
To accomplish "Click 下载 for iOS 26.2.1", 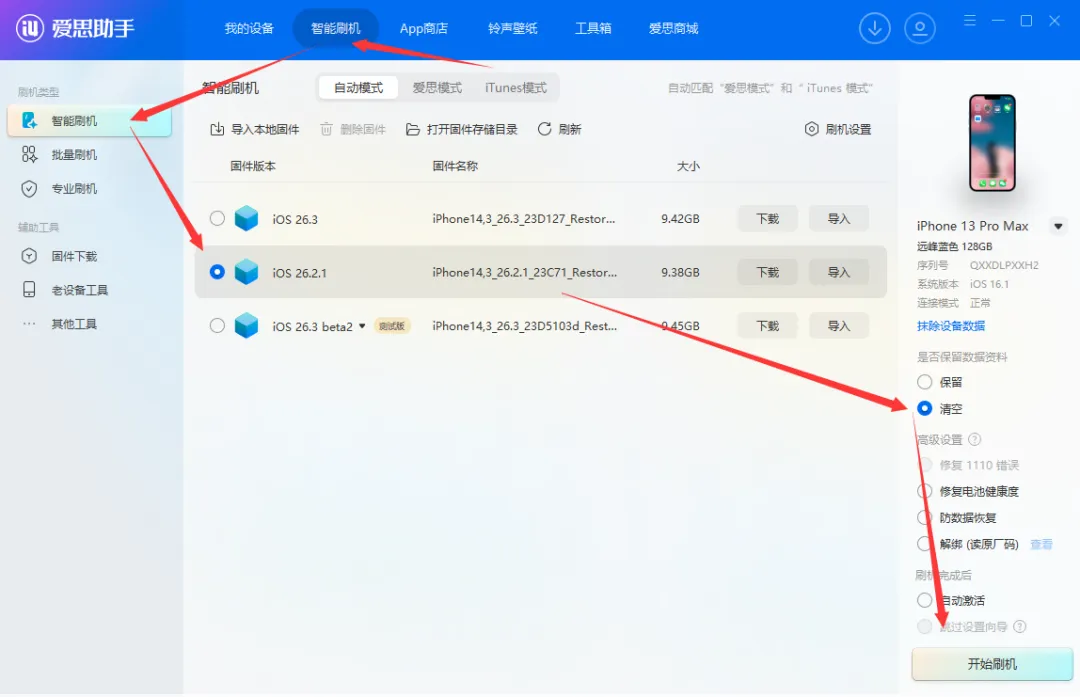I will point(767,272).
